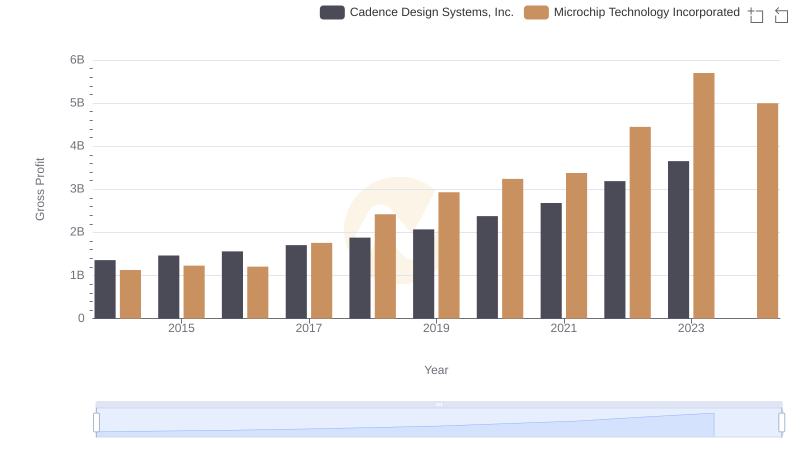
Task: Toggle Cadence Design Systems legend swatch
Action: pyautogui.click(x=332, y=12)
